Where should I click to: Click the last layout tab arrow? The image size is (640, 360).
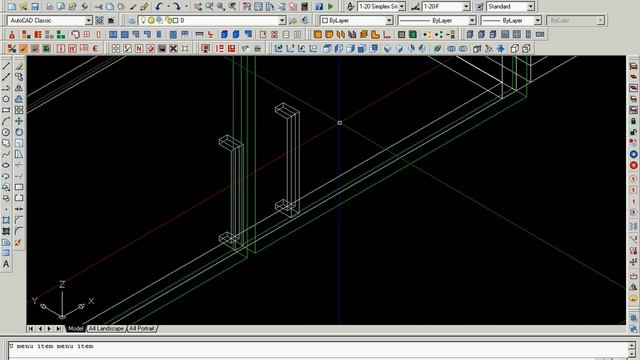click(59, 329)
